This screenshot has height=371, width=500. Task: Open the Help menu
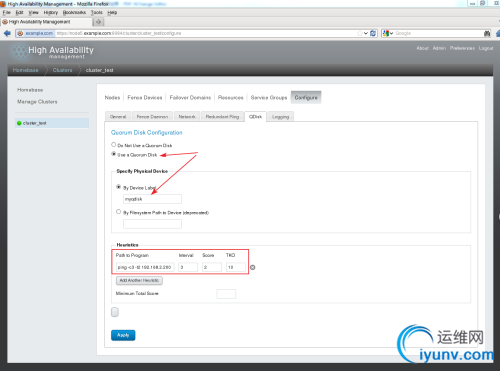tap(112, 12)
